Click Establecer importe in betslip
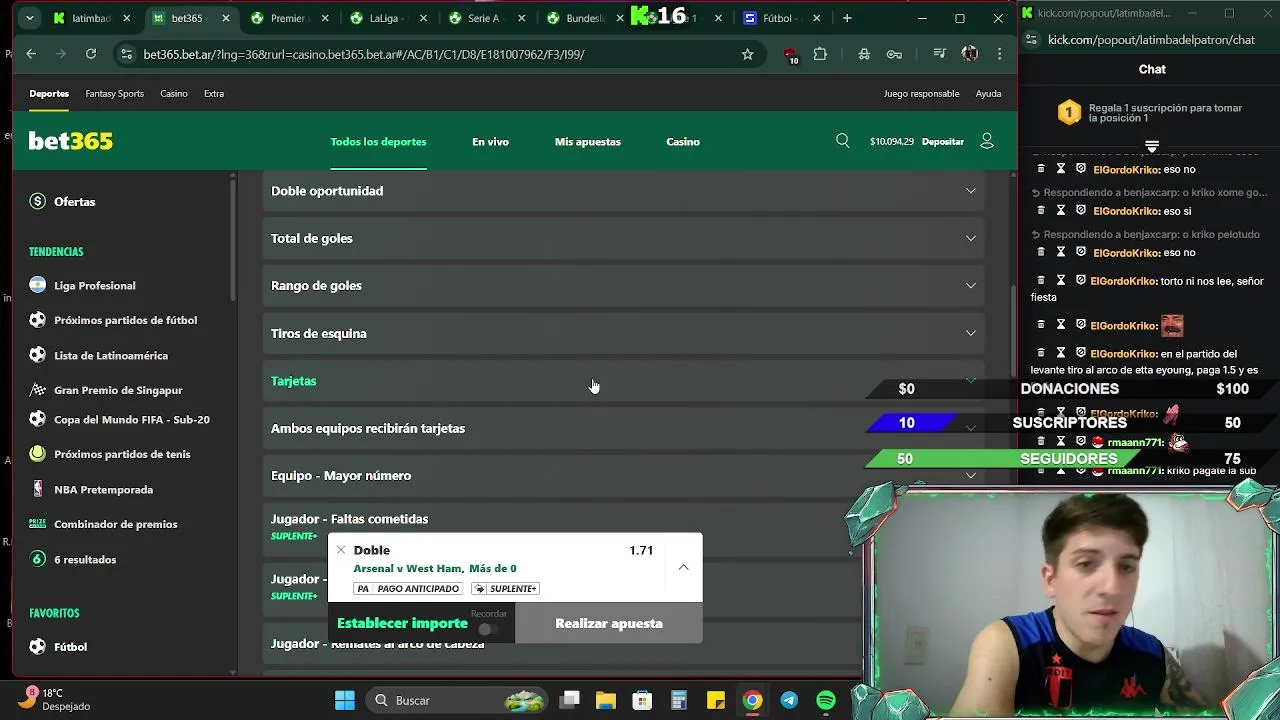 click(x=402, y=623)
